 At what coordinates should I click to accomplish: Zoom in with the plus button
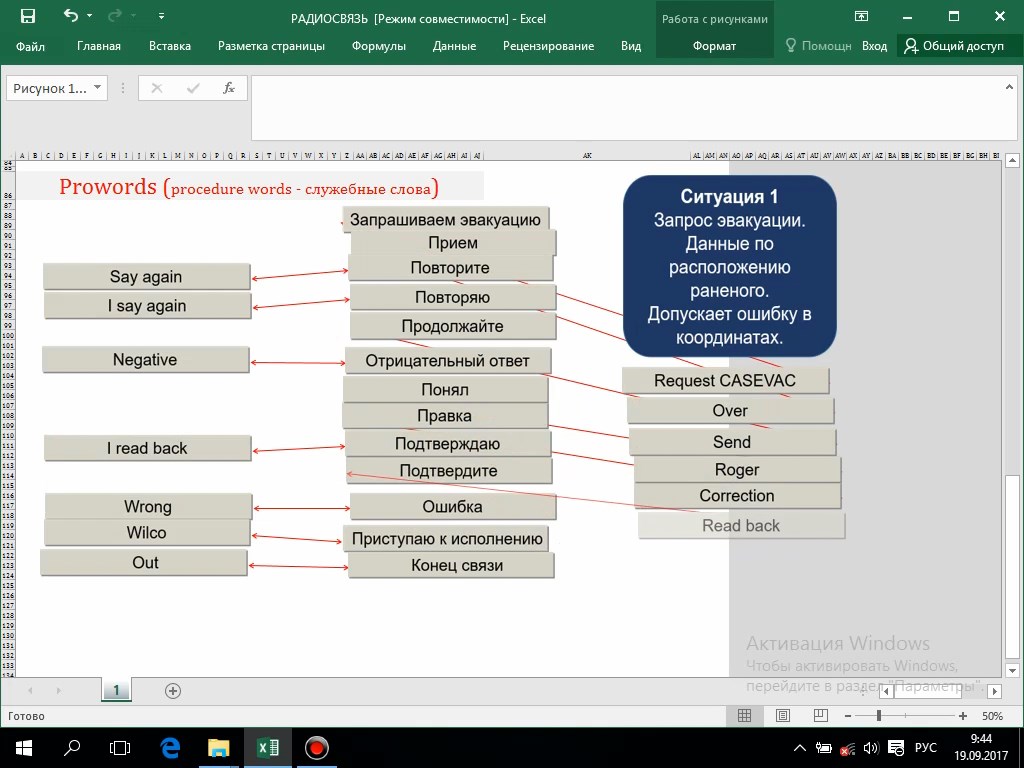pyautogui.click(x=963, y=716)
